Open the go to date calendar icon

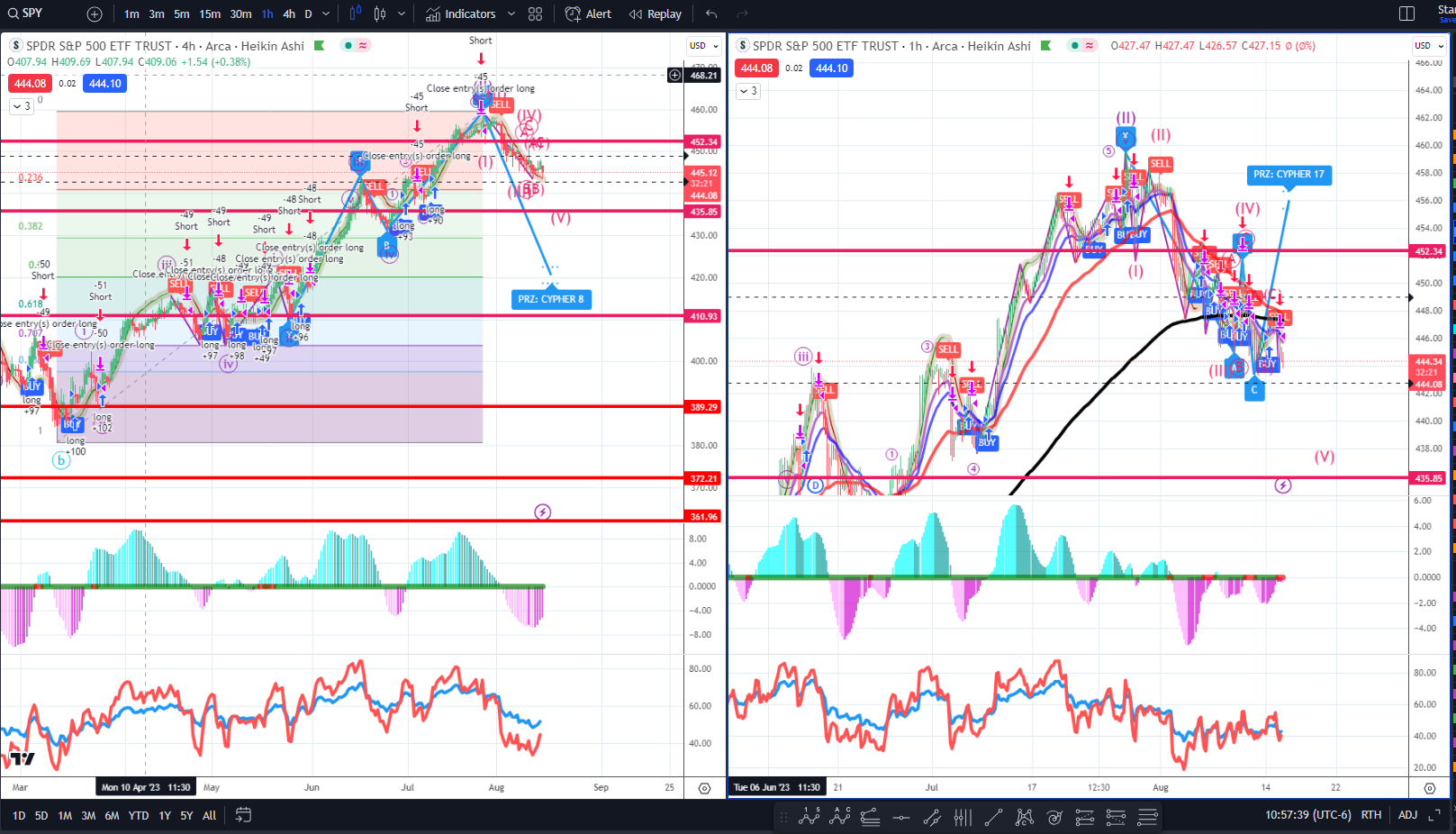[x=243, y=815]
